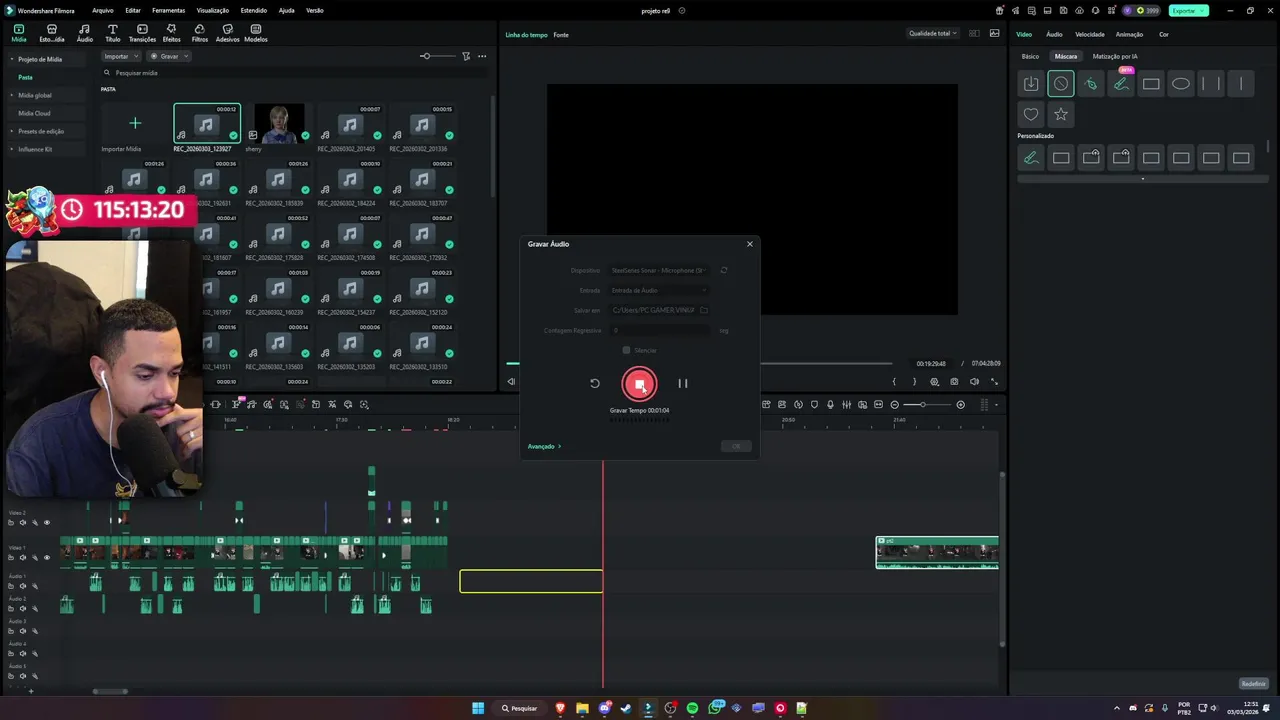This screenshot has height=720, width=1280.
Task: Open the Importar dropdown
Action: (x=120, y=56)
